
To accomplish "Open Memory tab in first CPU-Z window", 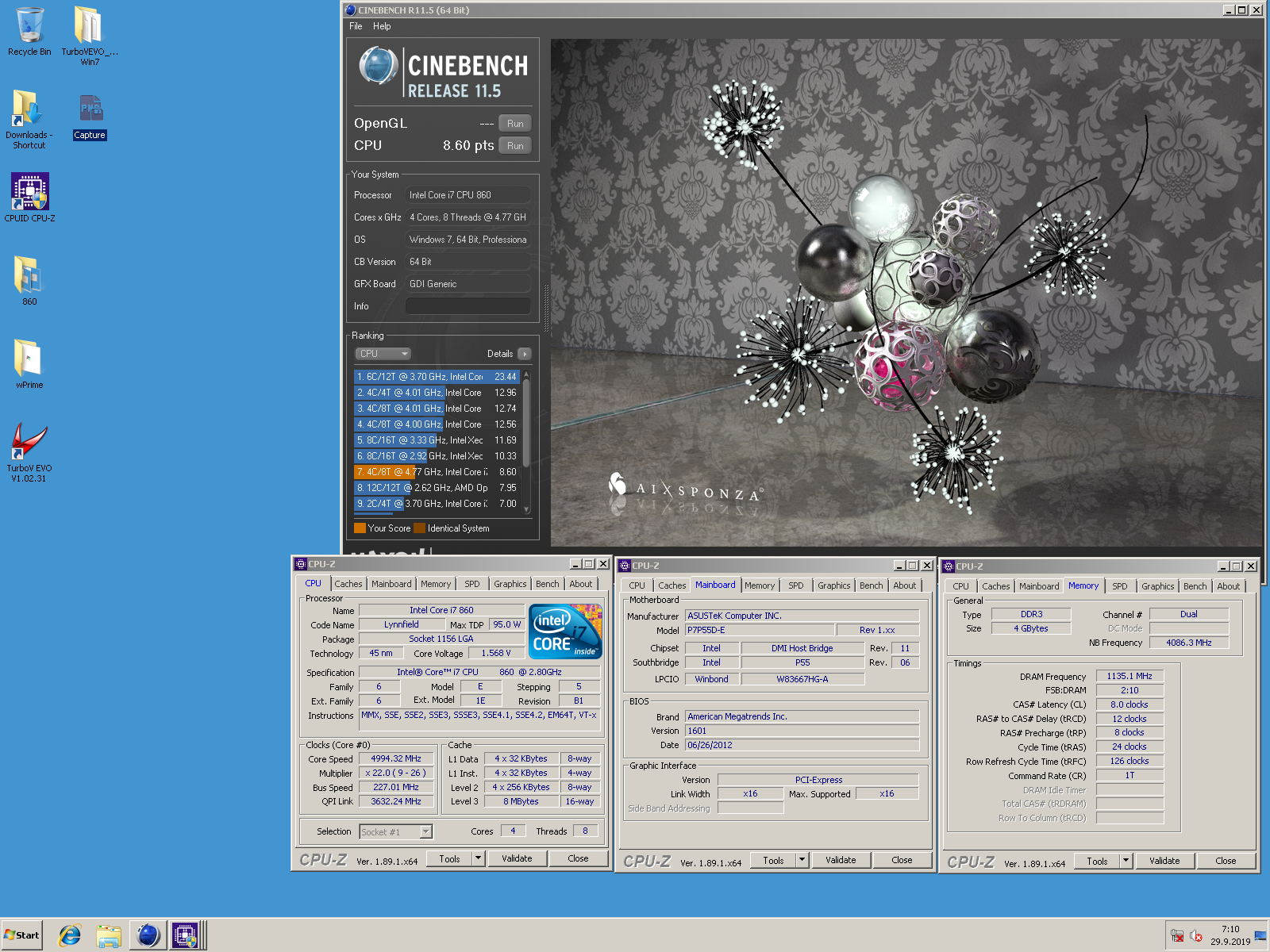I will point(436,584).
